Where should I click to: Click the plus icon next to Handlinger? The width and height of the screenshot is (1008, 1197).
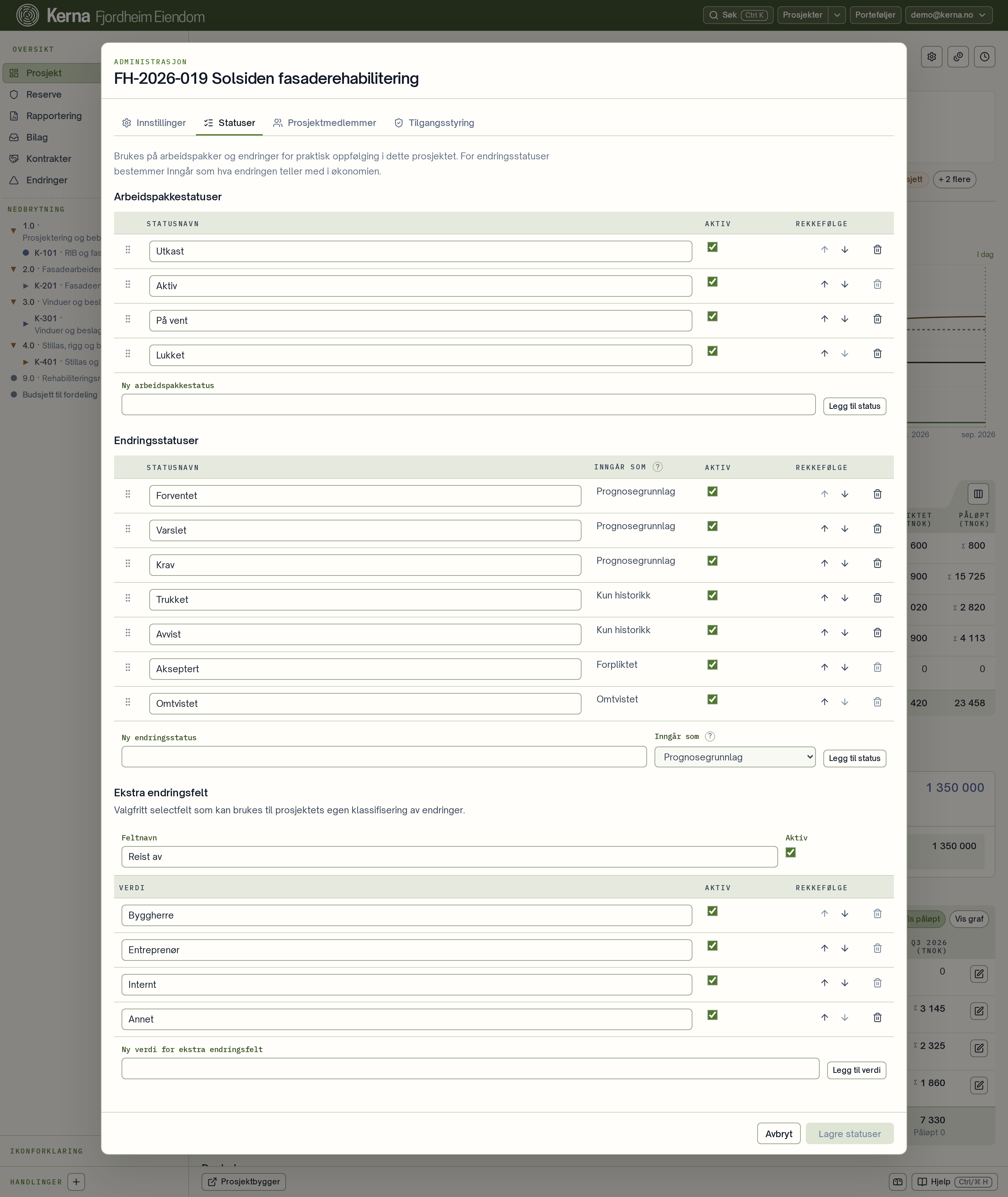76,1182
